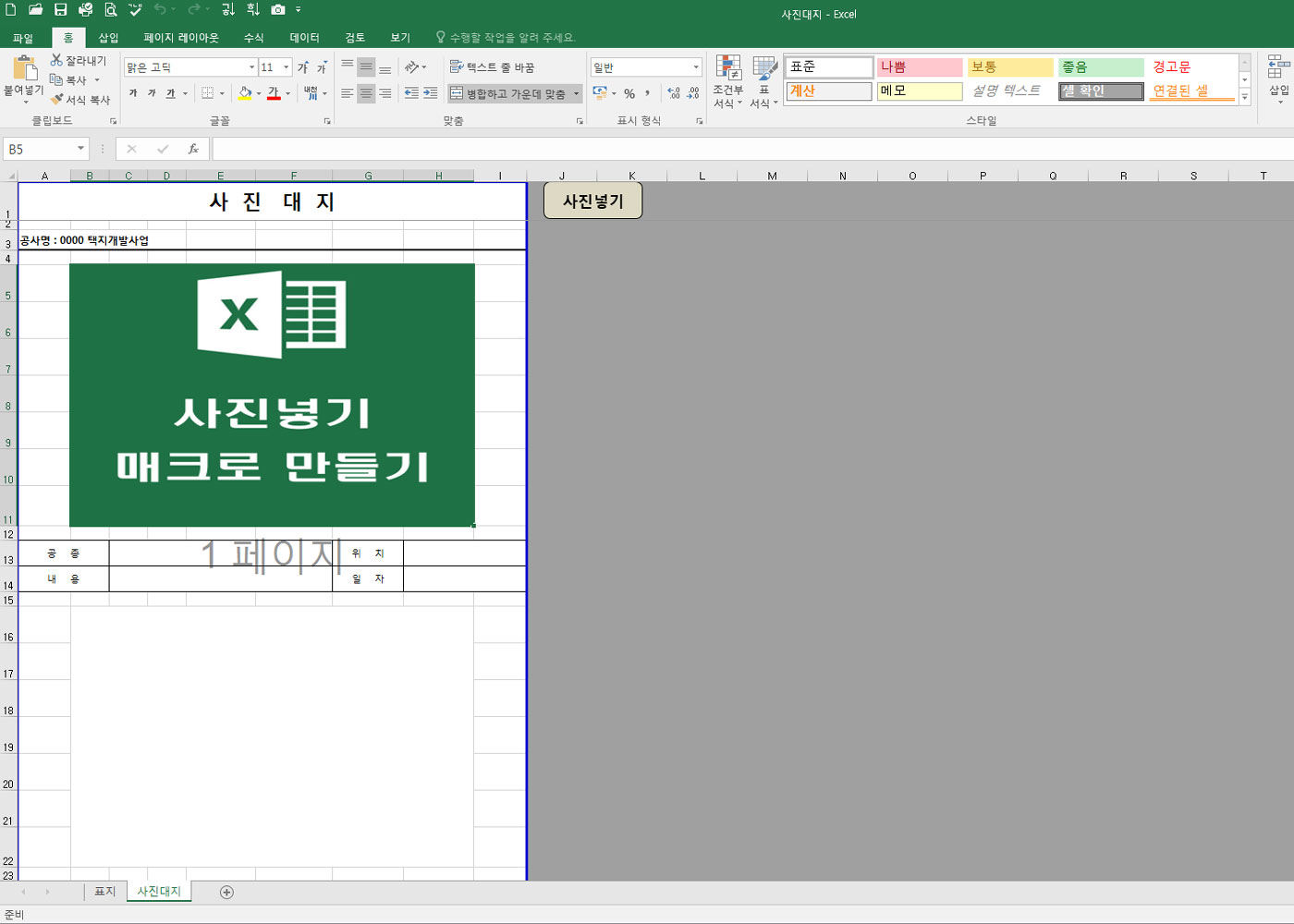This screenshot has height=924, width=1294.
Task: Open the font group dialog launcher
Action: [x=327, y=121]
